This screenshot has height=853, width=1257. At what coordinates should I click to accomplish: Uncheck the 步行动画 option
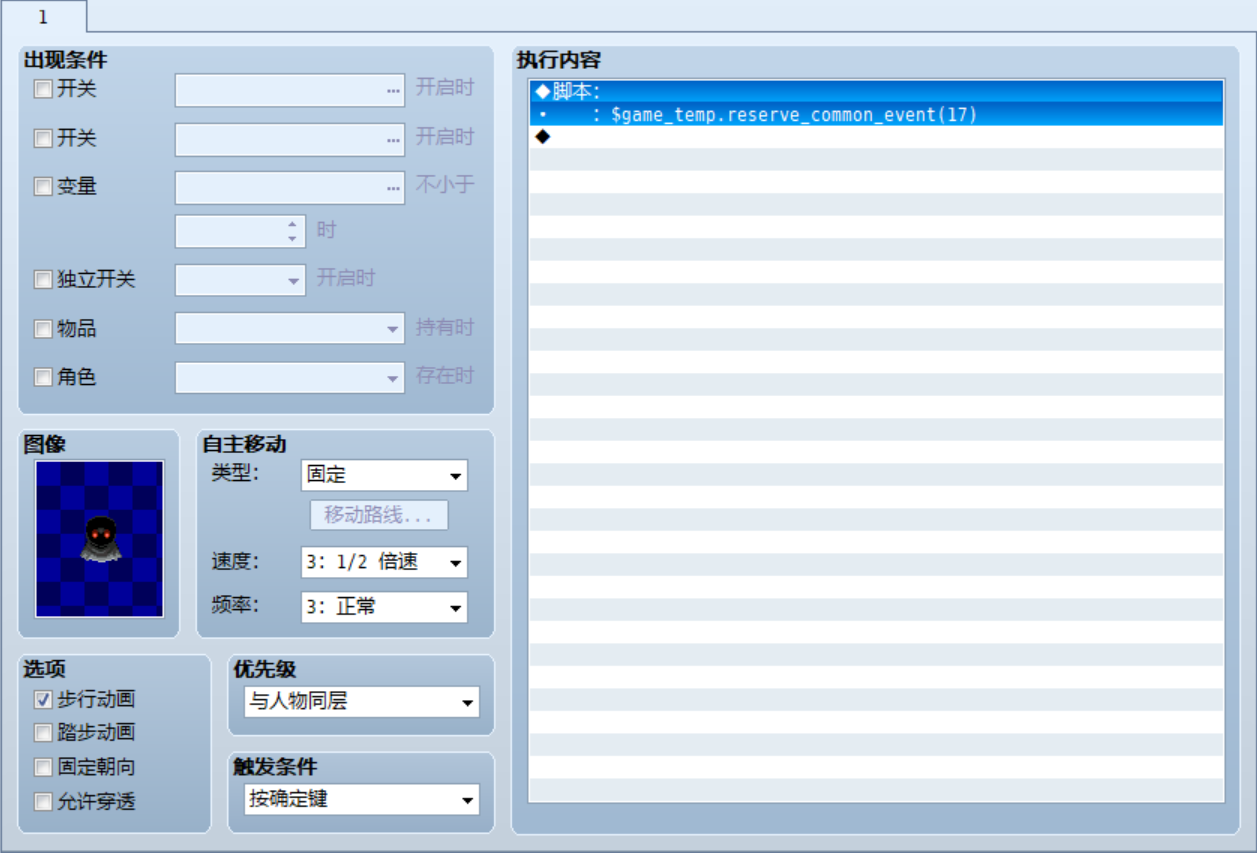coord(43,700)
